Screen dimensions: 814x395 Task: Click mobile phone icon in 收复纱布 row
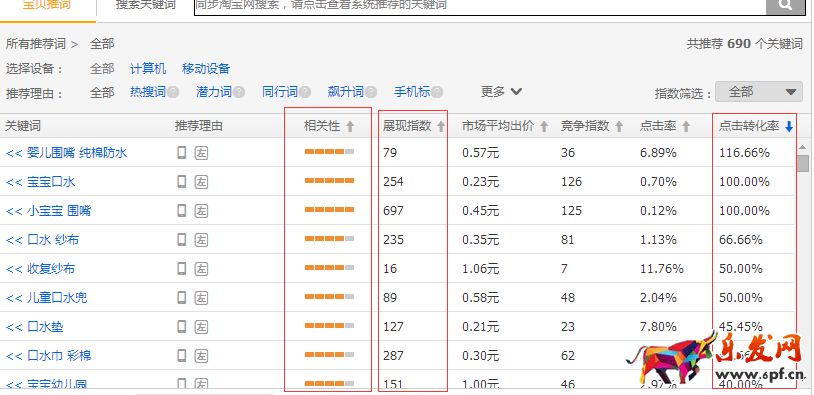pyautogui.click(x=182, y=269)
